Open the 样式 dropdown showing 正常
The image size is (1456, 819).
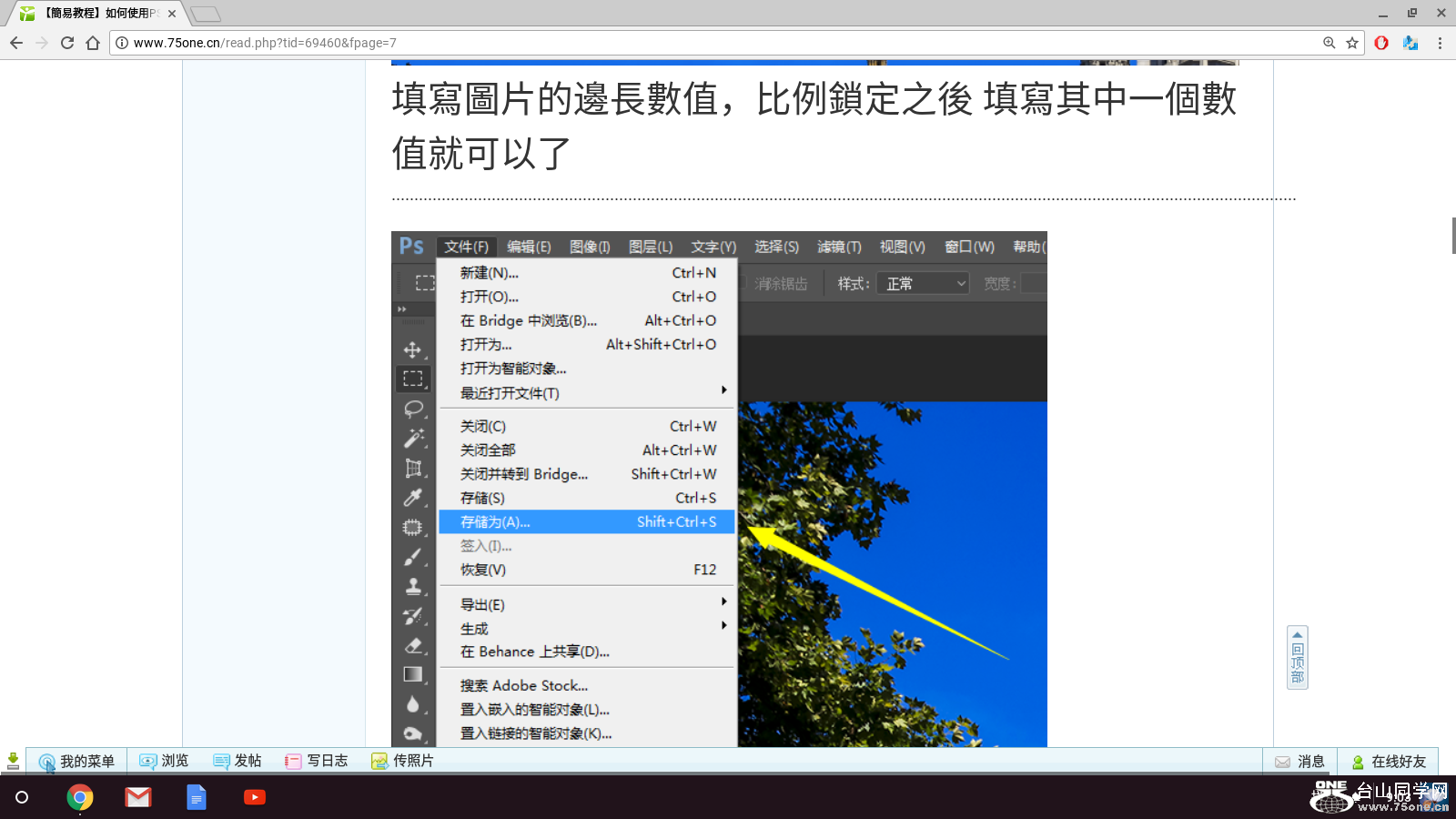[x=923, y=283]
